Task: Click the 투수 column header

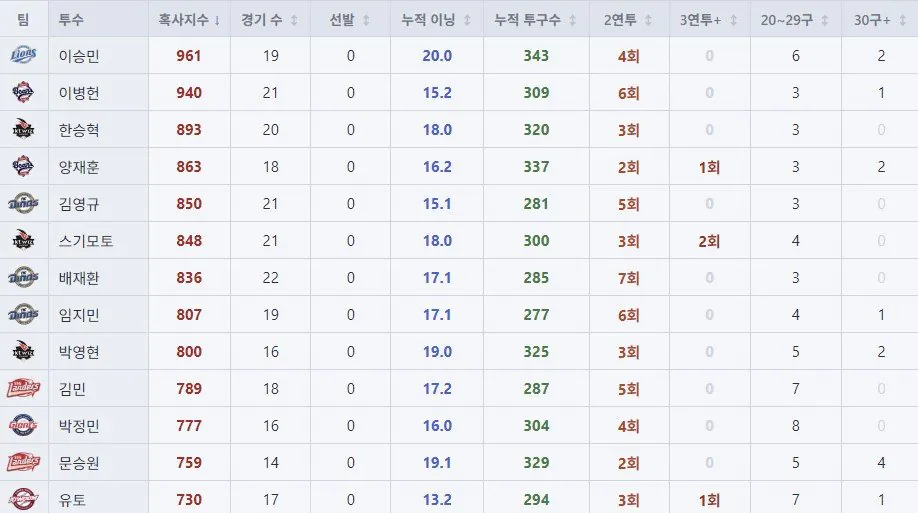Action: [71, 20]
